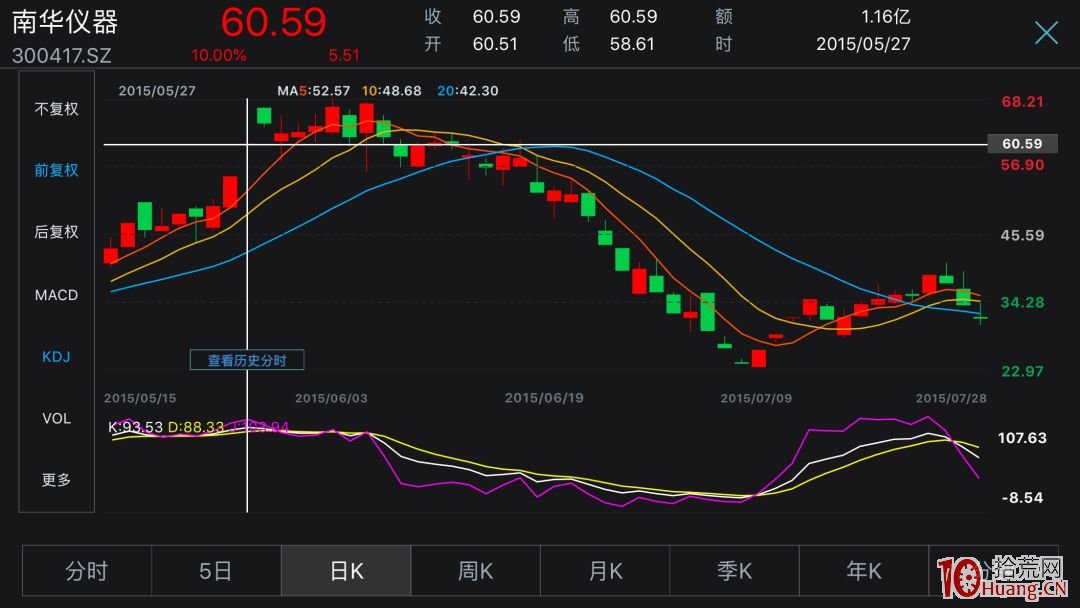
Task: Open the 年K yearly chart tab
Action: click(x=863, y=571)
